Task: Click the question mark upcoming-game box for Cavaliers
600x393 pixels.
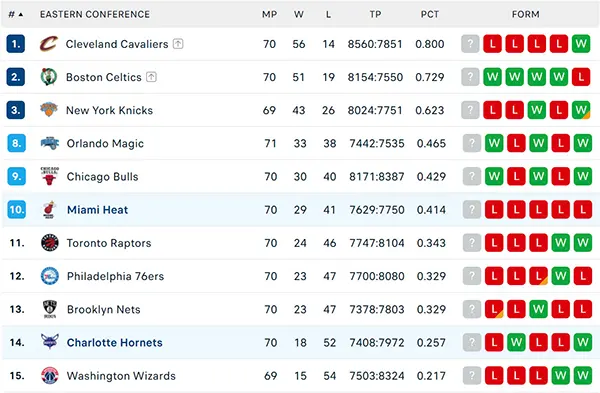Action: (x=470, y=44)
